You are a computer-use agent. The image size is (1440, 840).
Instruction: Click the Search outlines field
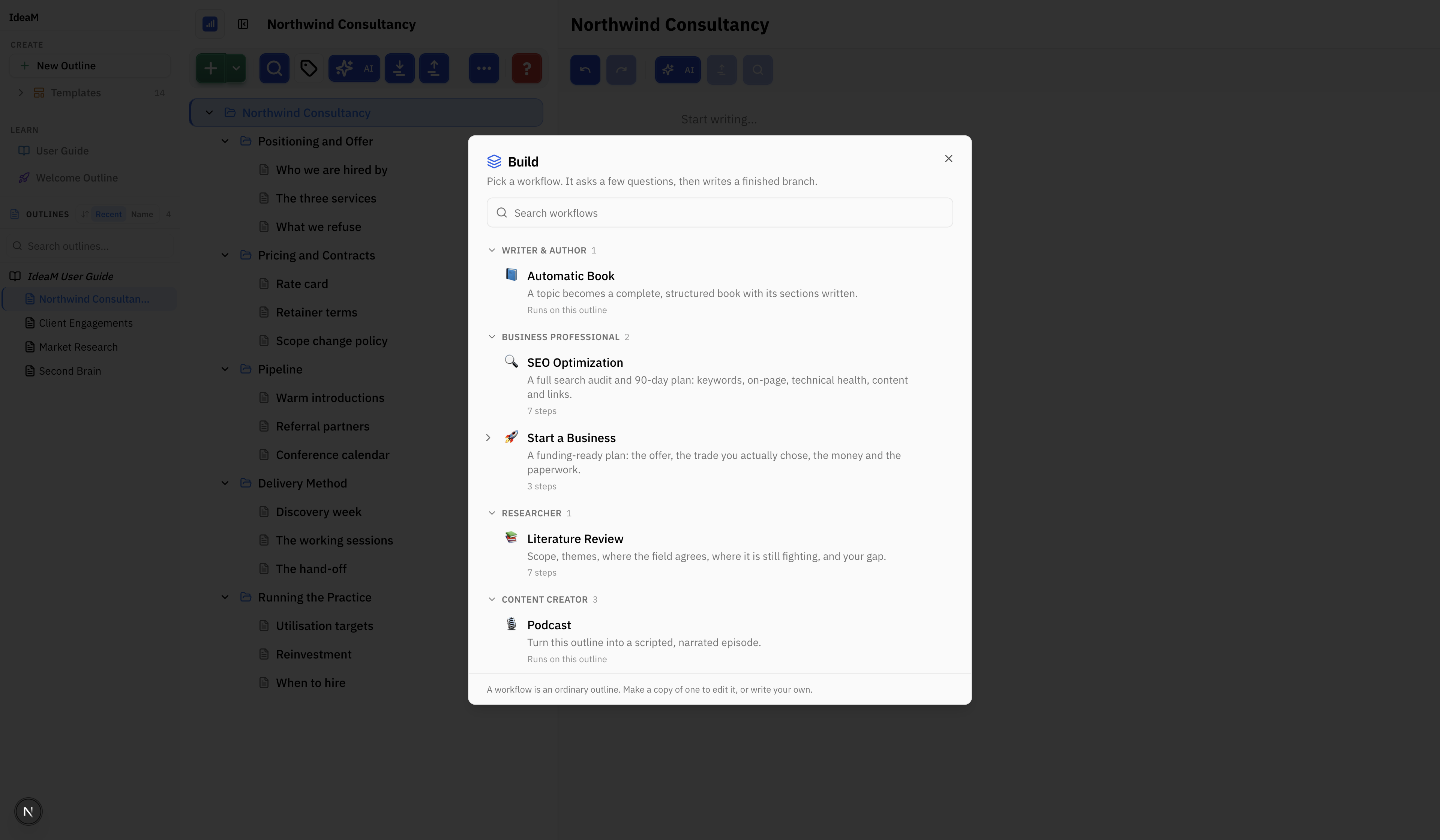coord(90,246)
